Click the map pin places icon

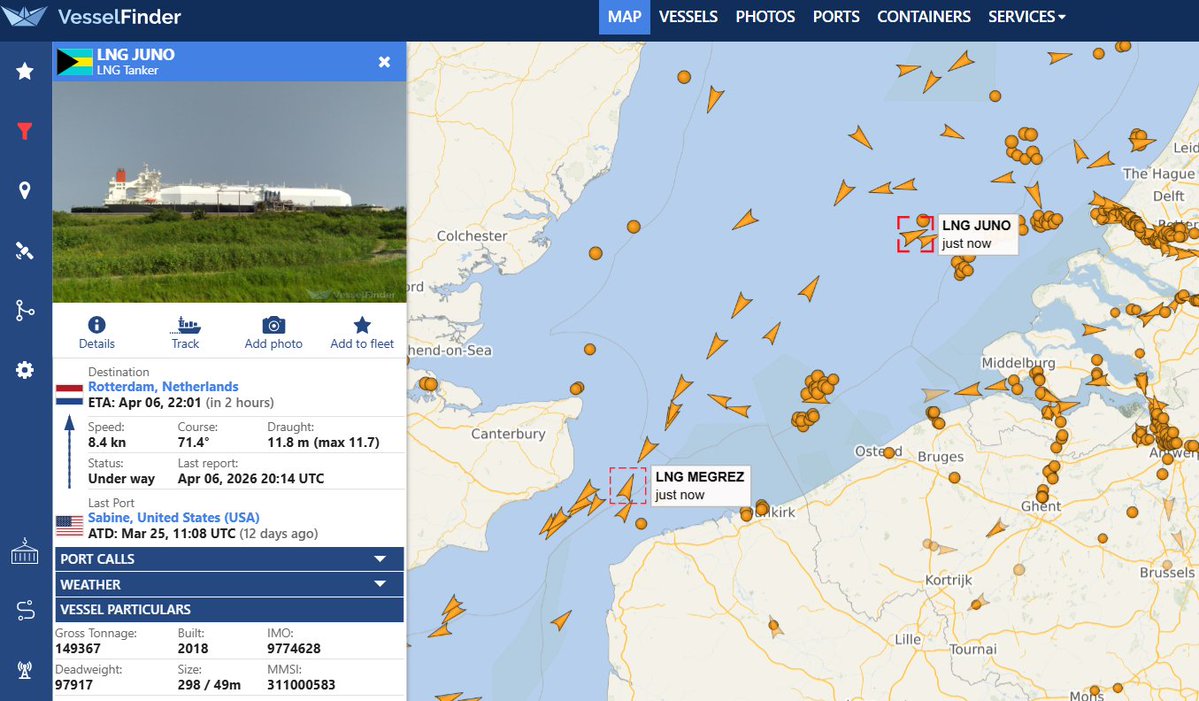click(x=24, y=190)
